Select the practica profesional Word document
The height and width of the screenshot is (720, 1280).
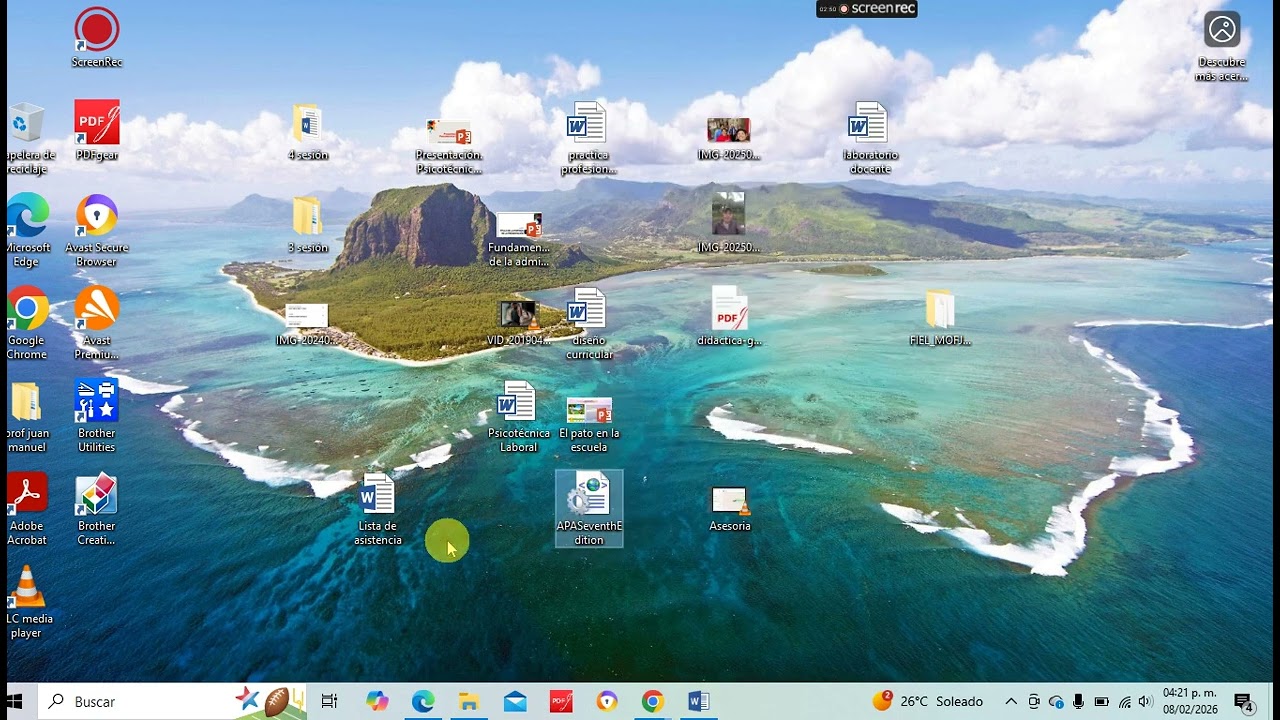pos(588,138)
